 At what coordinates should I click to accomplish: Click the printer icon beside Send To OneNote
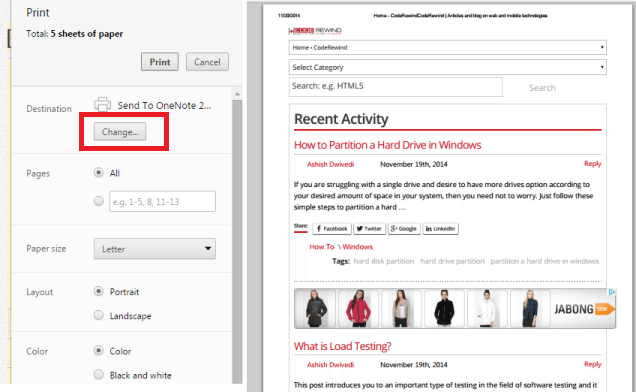coord(103,104)
